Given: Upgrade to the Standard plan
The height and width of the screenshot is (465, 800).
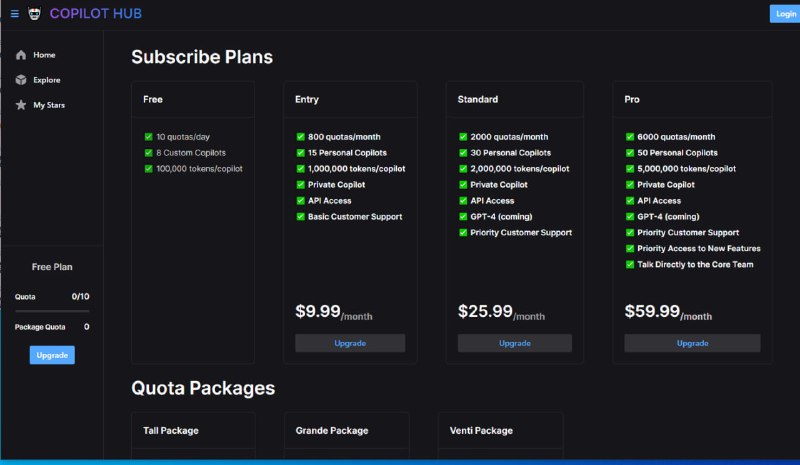Looking at the screenshot, I should coord(514,343).
